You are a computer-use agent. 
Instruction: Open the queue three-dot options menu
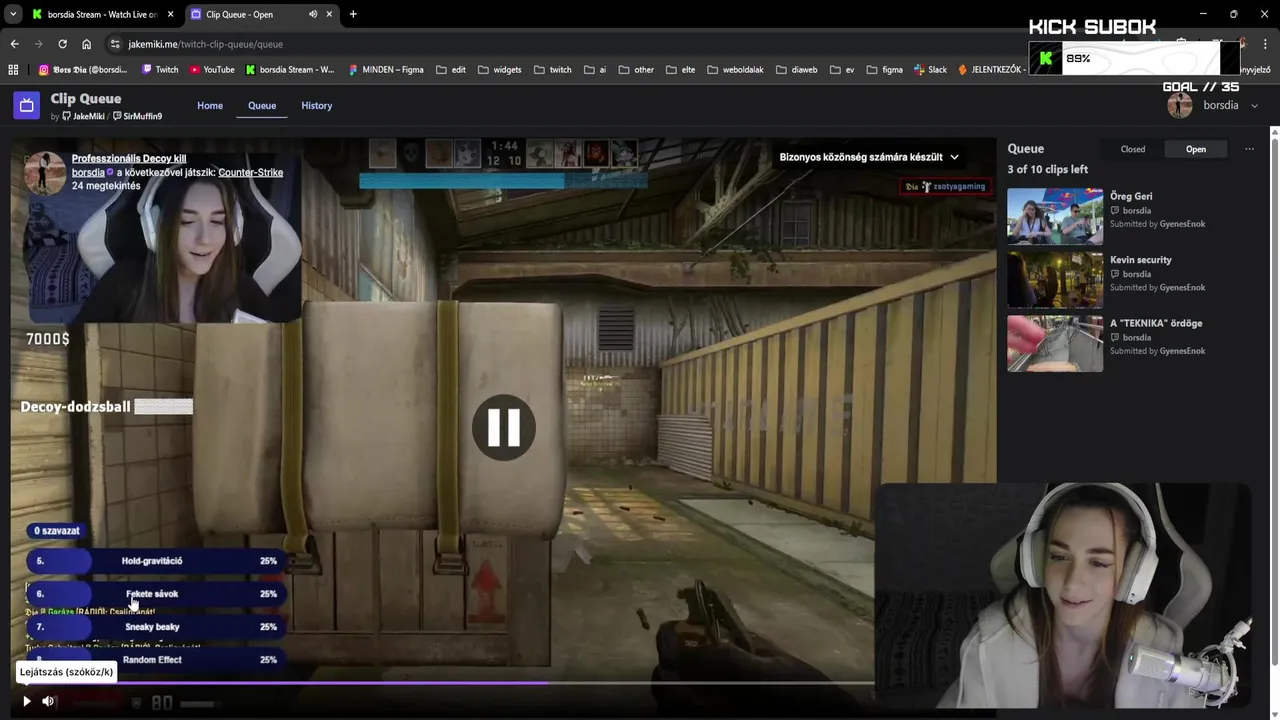[x=1249, y=149]
